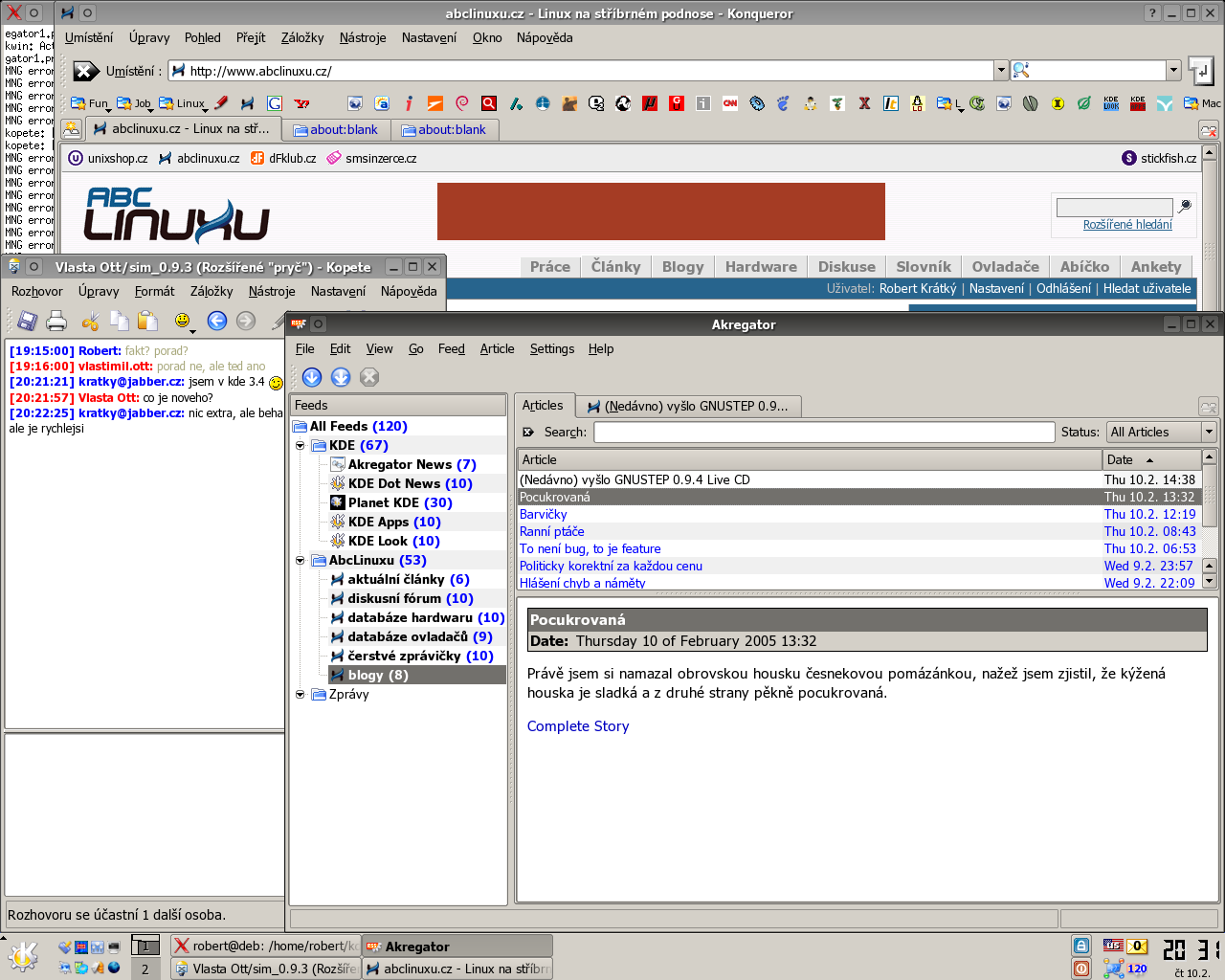The height and width of the screenshot is (980, 1225).
Task: Collapse the KDE feed folder
Action: (x=300, y=446)
